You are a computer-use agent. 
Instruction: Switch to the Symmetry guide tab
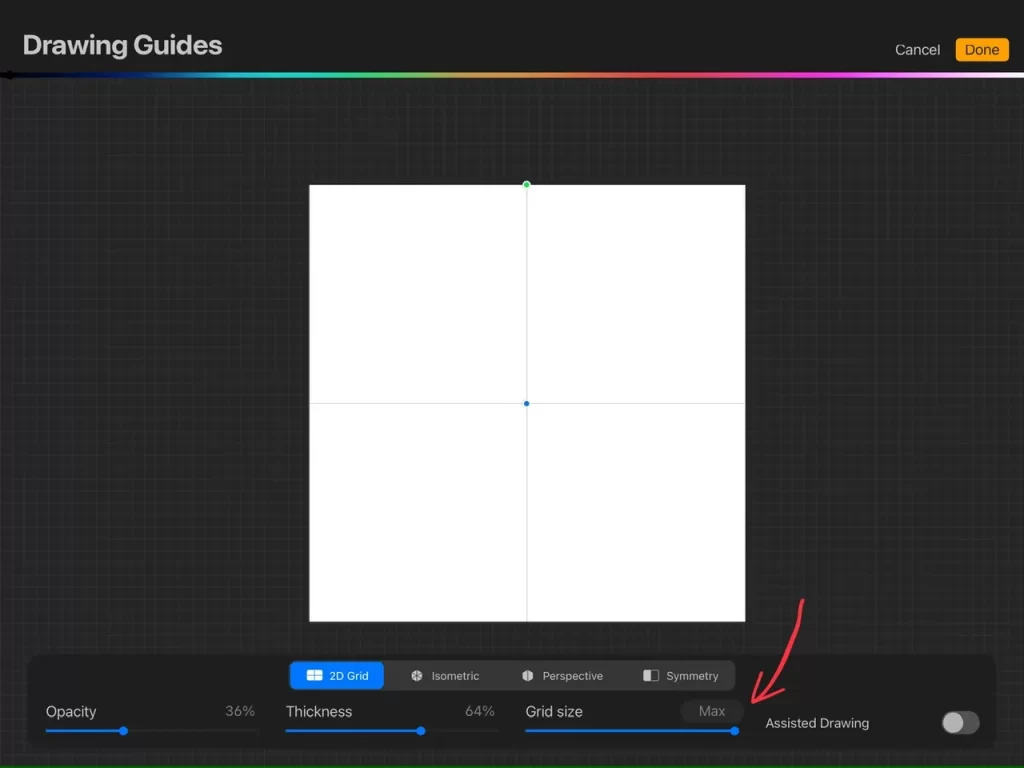[681, 675]
